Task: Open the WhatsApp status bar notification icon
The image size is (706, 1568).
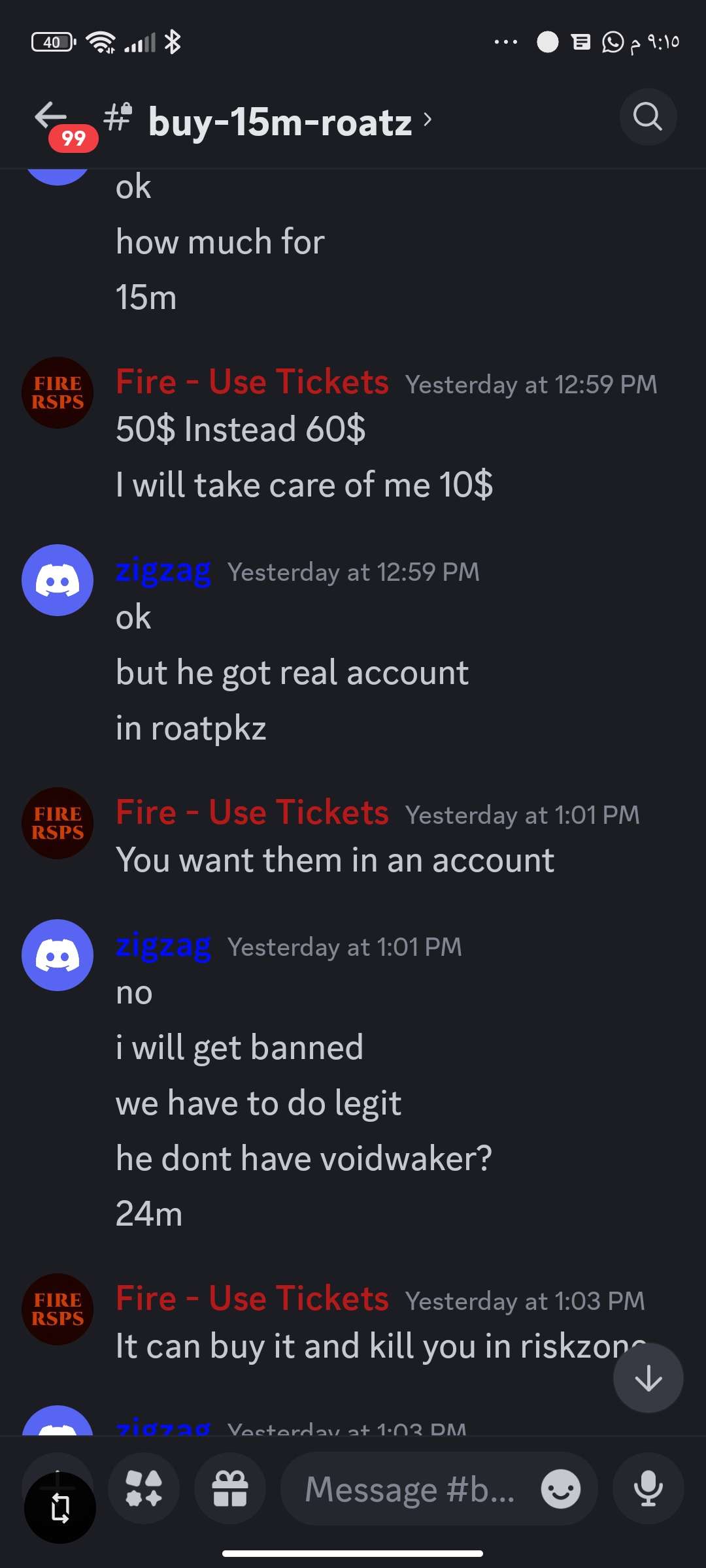Action: pyautogui.click(x=613, y=42)
